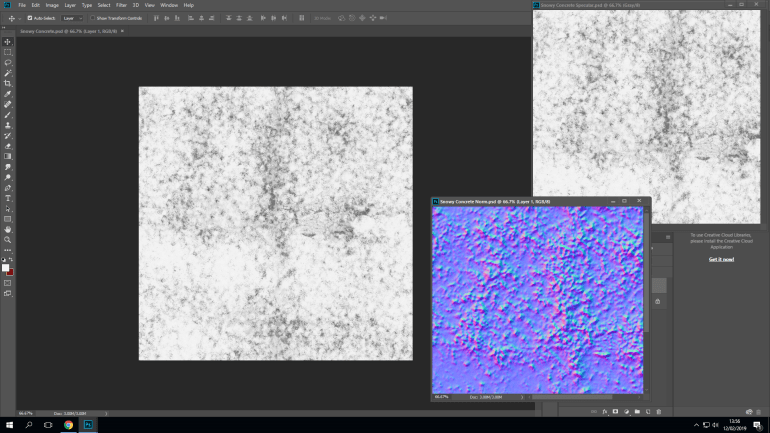The height and width of the screenshot is (433, 770).
Task: Open the Move tool preset picker arrow
Action: 20,18
